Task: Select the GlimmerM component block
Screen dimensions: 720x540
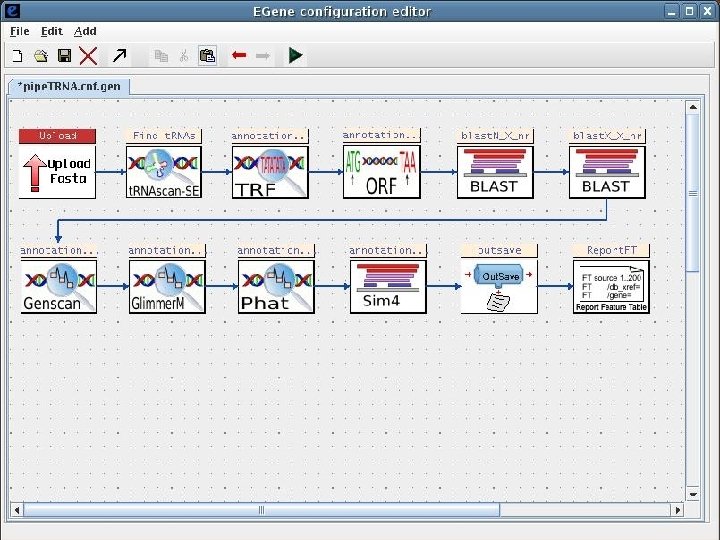Action: coord(167,287)
